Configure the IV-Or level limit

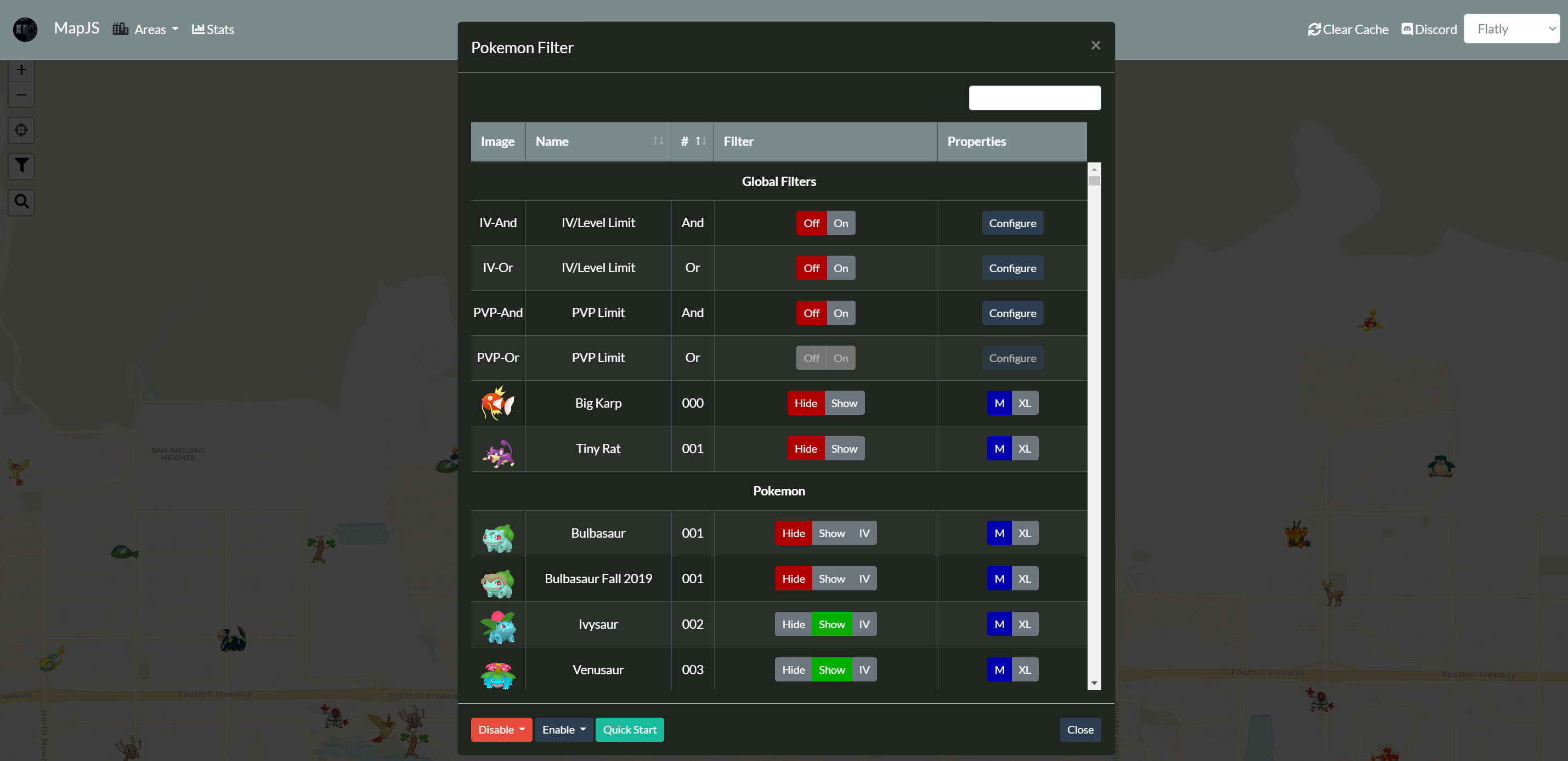coord(1012,268)
